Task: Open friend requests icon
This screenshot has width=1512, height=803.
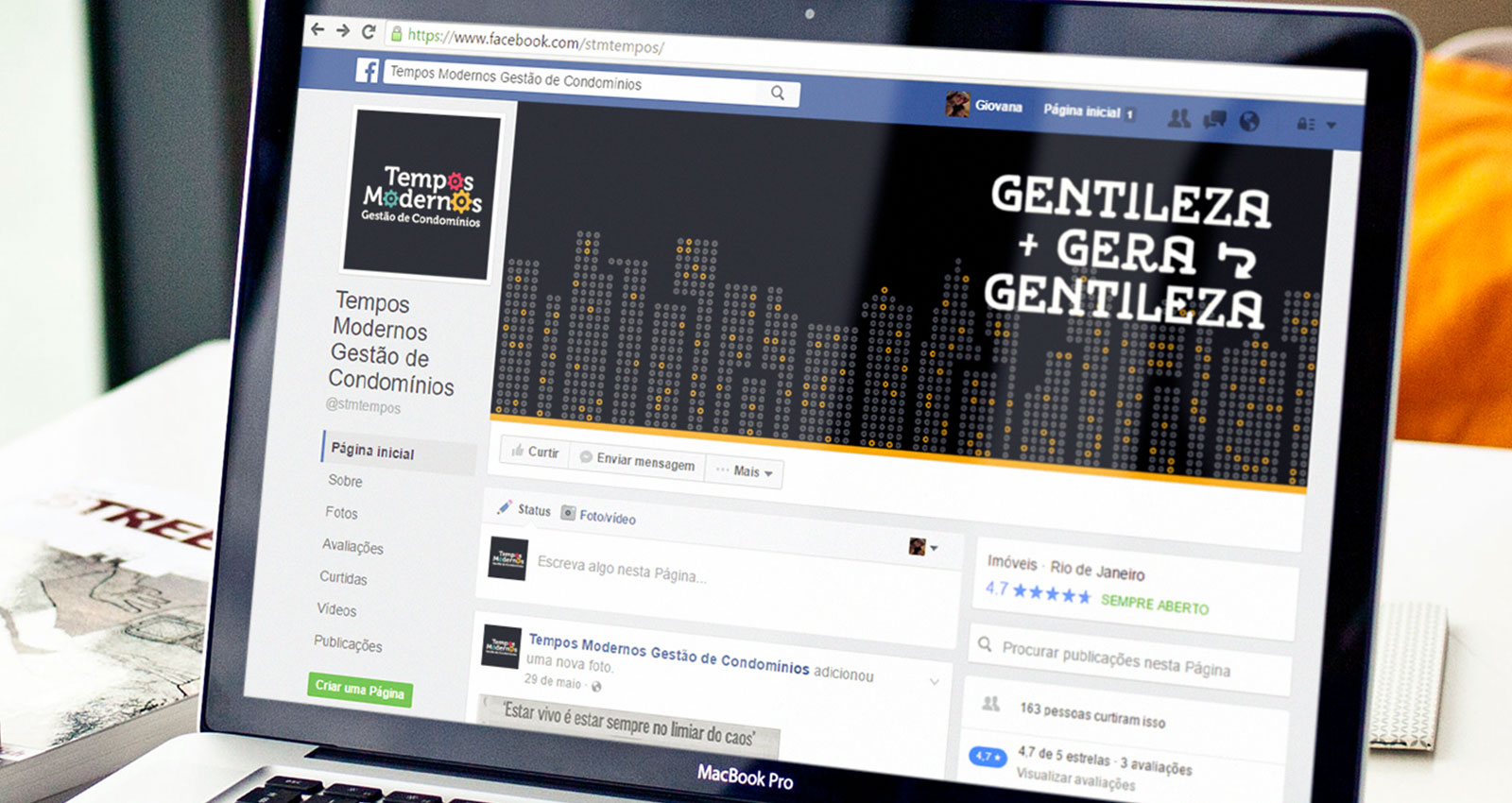Action: 1178,118
